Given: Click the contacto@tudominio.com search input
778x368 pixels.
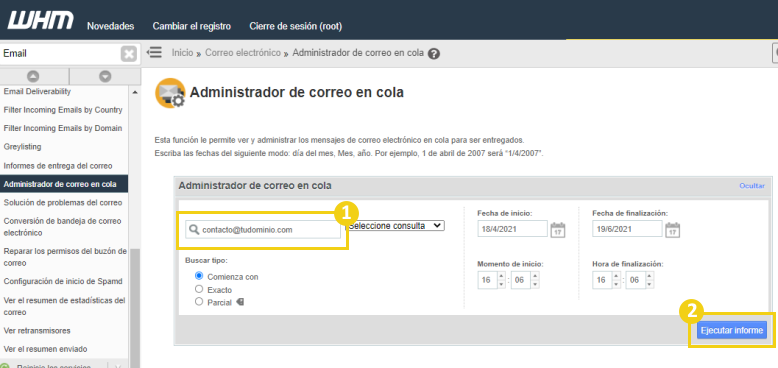Looking at the screenshot, I should pyautogui.click(x=263, y=230).
